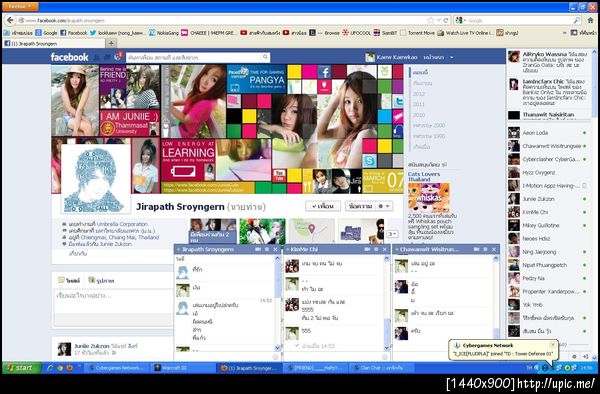Viewport: 600px width, 394px height.
Task: Open the Twitter bookmark lookkaew
Action: point(117,33)
